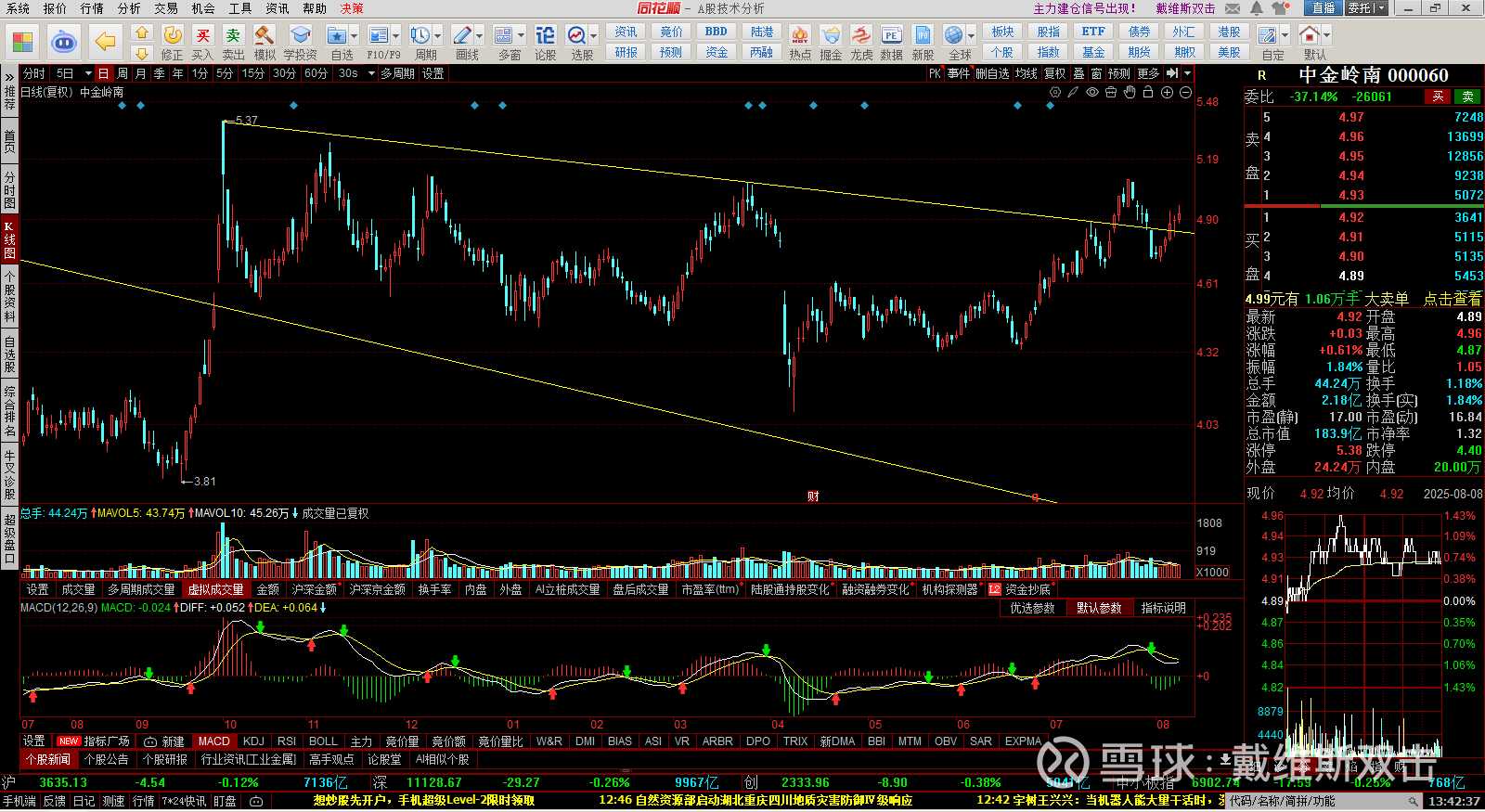Select the chart pen drawing icon

tap(1074, 92)
